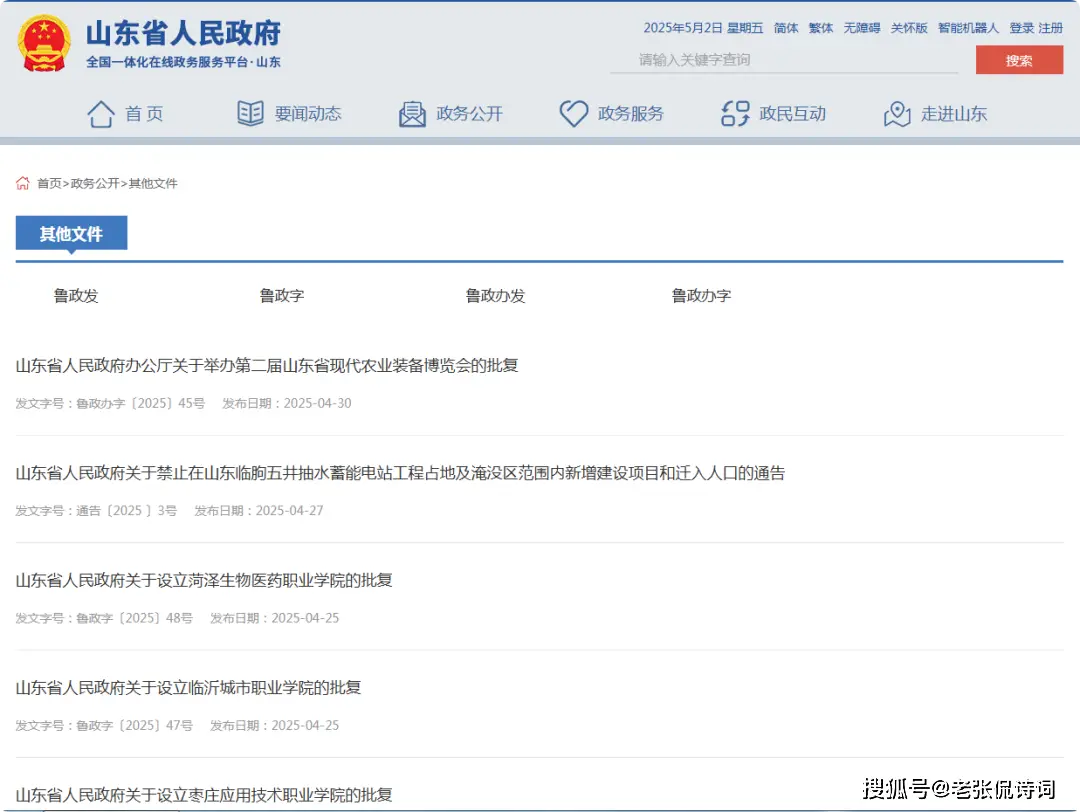Click the 山东省人民政府 site title
1080x812 pixels.
coord(183,33)
